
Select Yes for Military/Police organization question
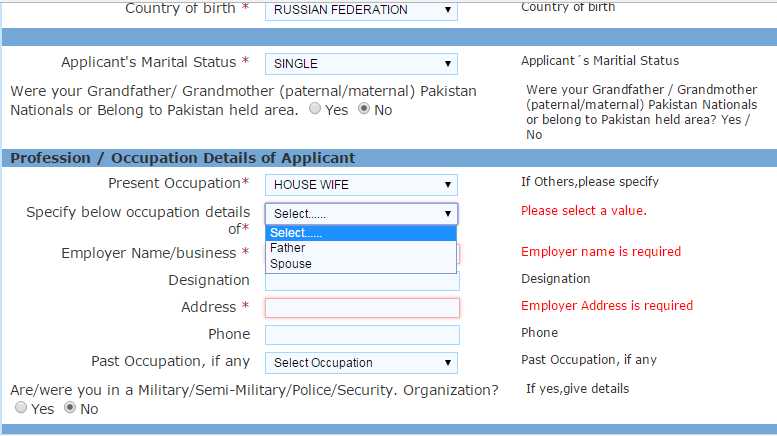pos(21,408)
